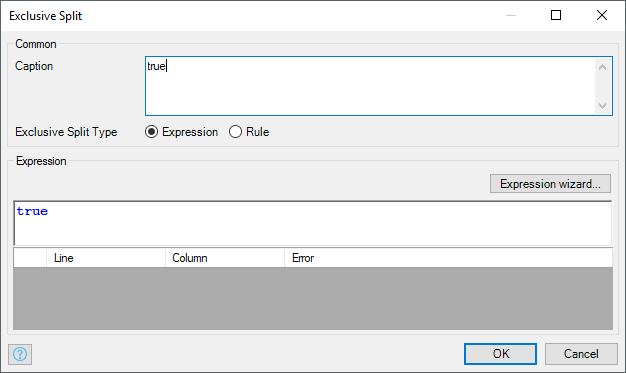Click inside the expression editor containing true
The width and height of the screenshot is (626, 373).
(313, 223)
